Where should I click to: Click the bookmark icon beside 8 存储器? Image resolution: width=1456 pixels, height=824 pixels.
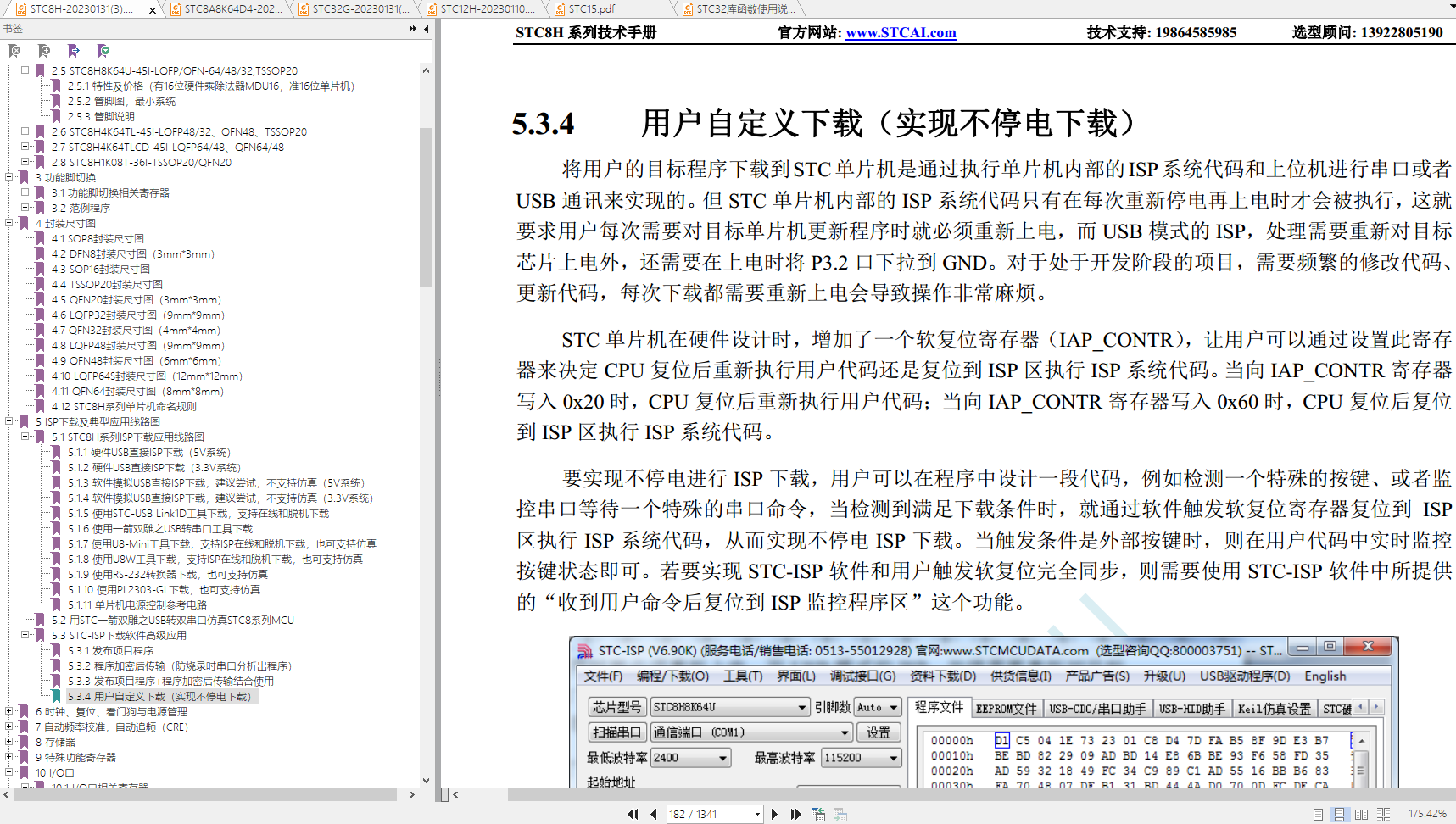(25, 743)
